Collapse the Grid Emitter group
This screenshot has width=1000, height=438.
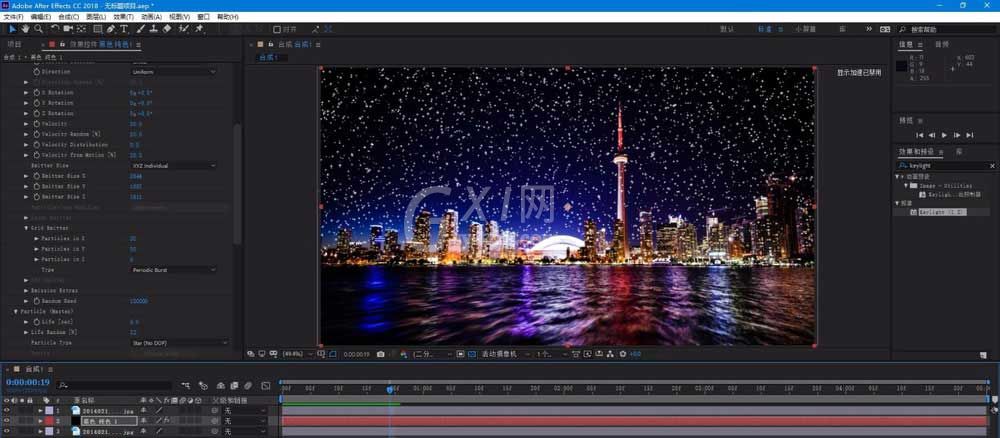[26, 228]
